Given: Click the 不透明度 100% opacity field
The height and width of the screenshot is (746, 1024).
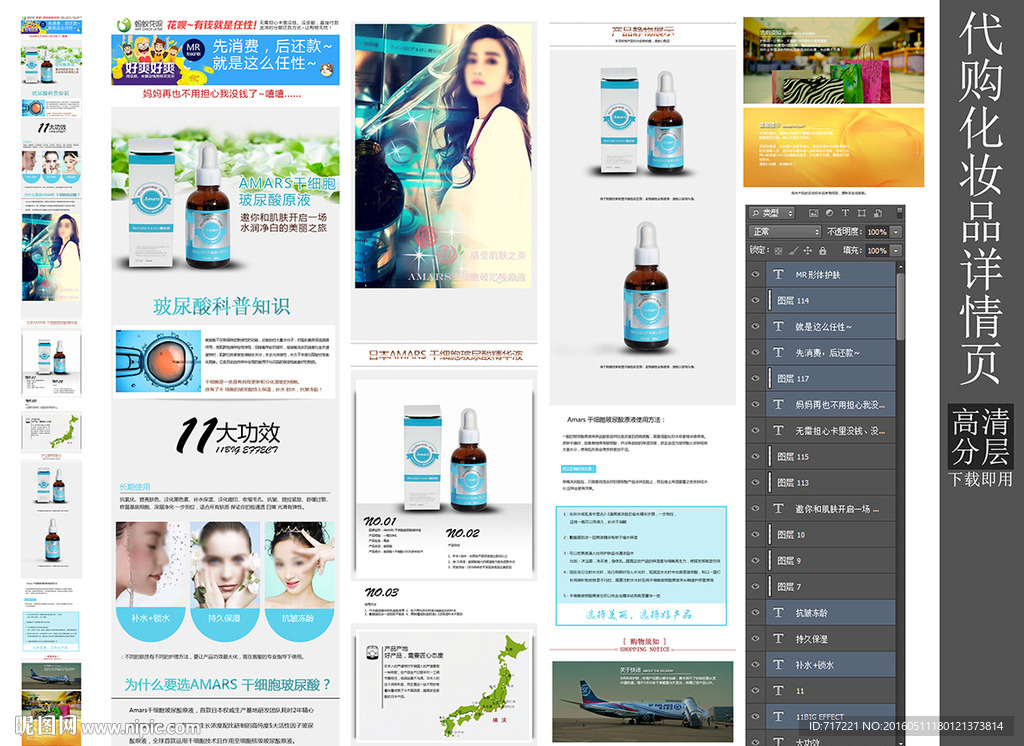Looking at the screenshot, I should (x=878, y=232).
